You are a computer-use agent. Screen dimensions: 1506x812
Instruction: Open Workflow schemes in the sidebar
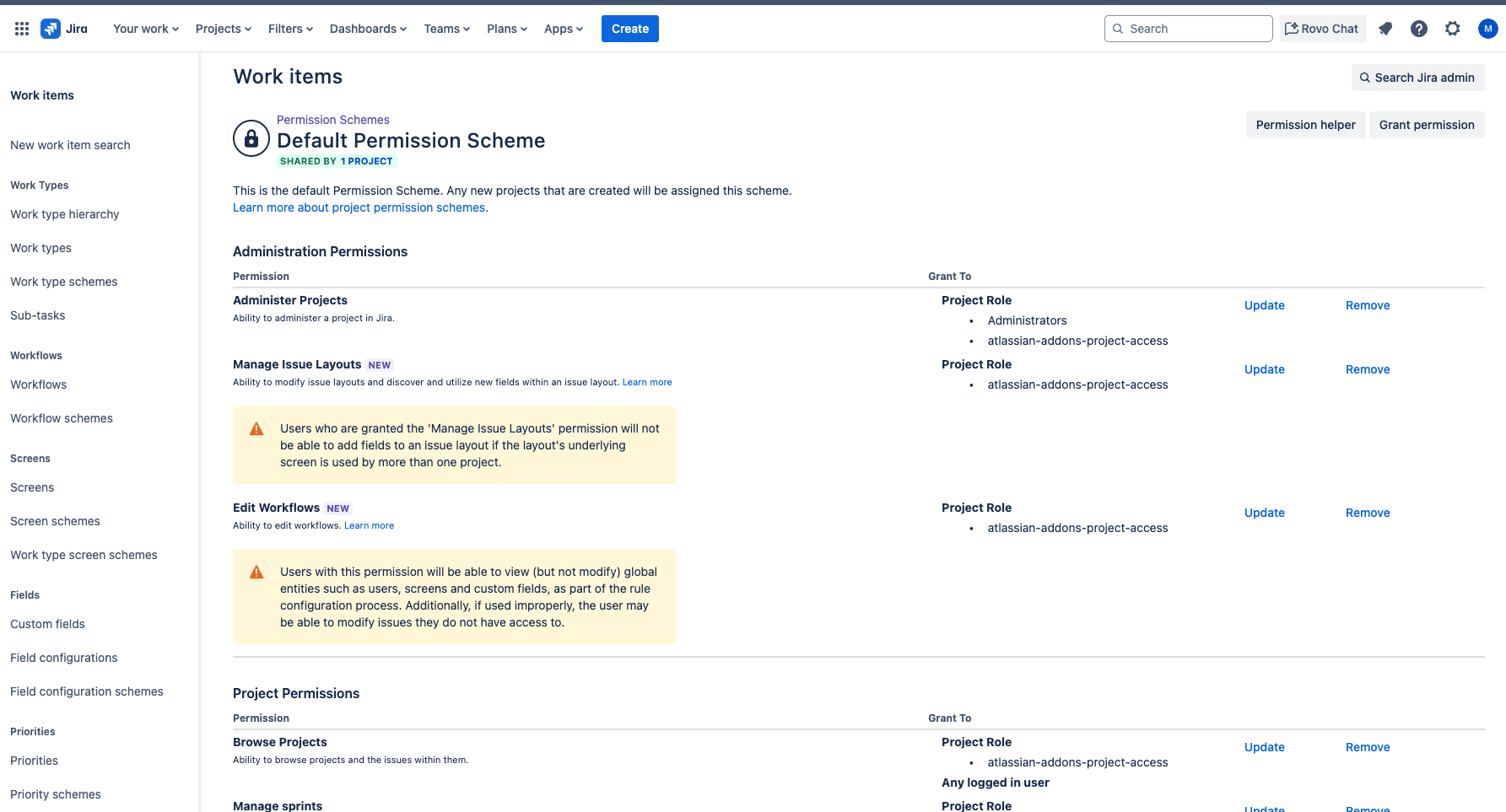pos(61,417)
